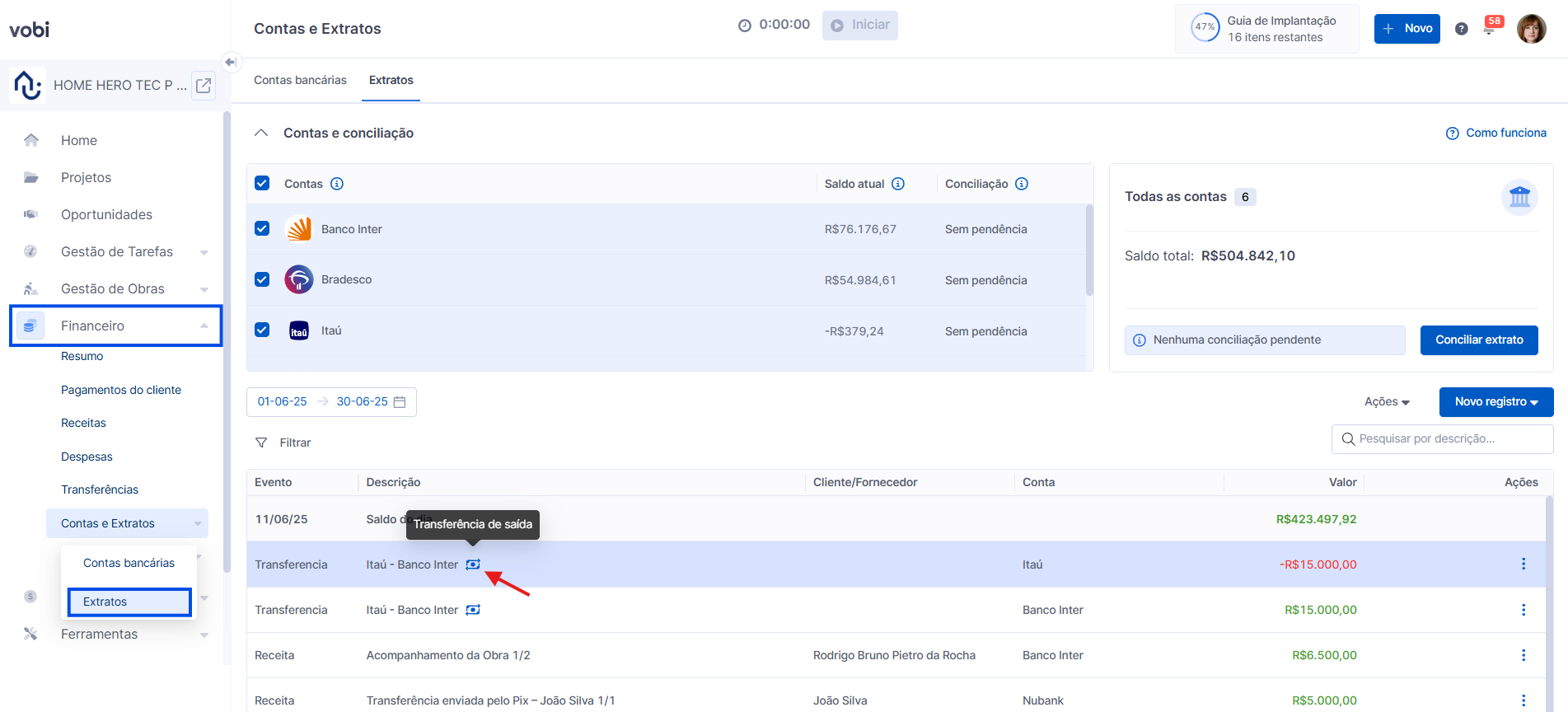Viewport: 1568px width, 712px height.
Task: Open the external link icon beside HOME HERO TEC
Action: (204, 85)
